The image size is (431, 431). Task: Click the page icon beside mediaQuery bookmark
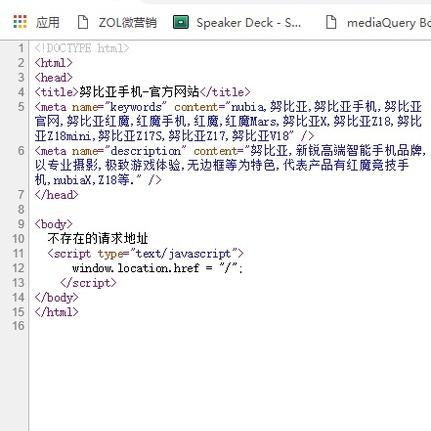[x=331, y=22]
